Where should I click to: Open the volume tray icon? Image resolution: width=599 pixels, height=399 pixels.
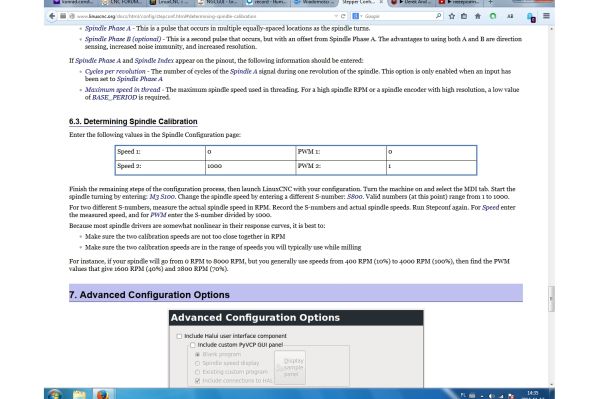492,396
